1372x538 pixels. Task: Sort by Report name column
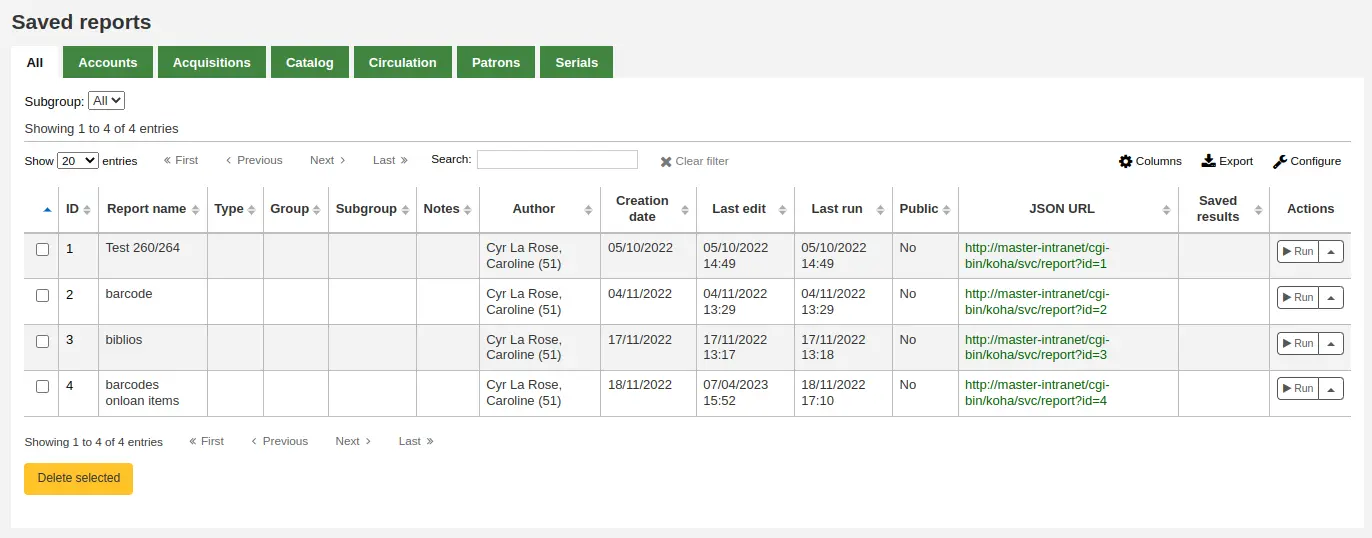tap(153, 209)
